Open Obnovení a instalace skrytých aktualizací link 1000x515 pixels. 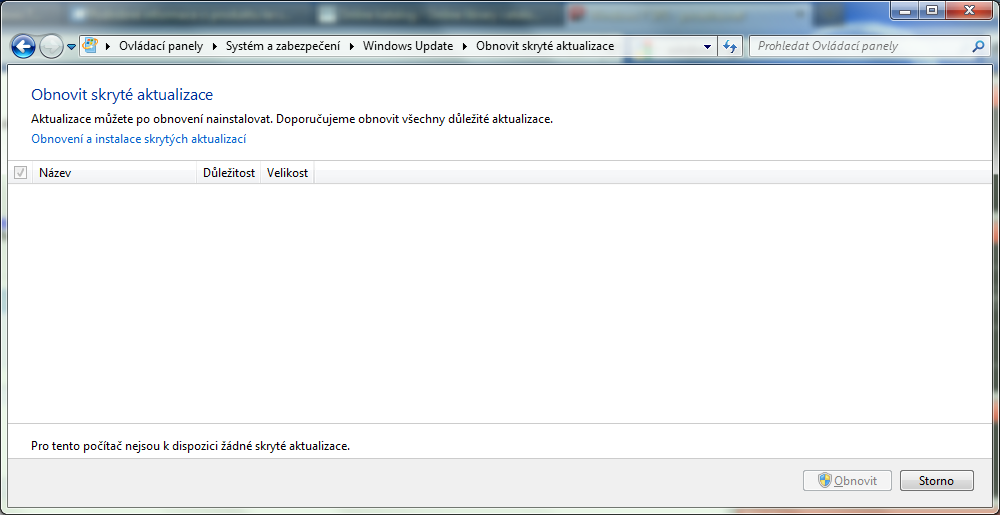pyautogui.click(x=138, y=139)
